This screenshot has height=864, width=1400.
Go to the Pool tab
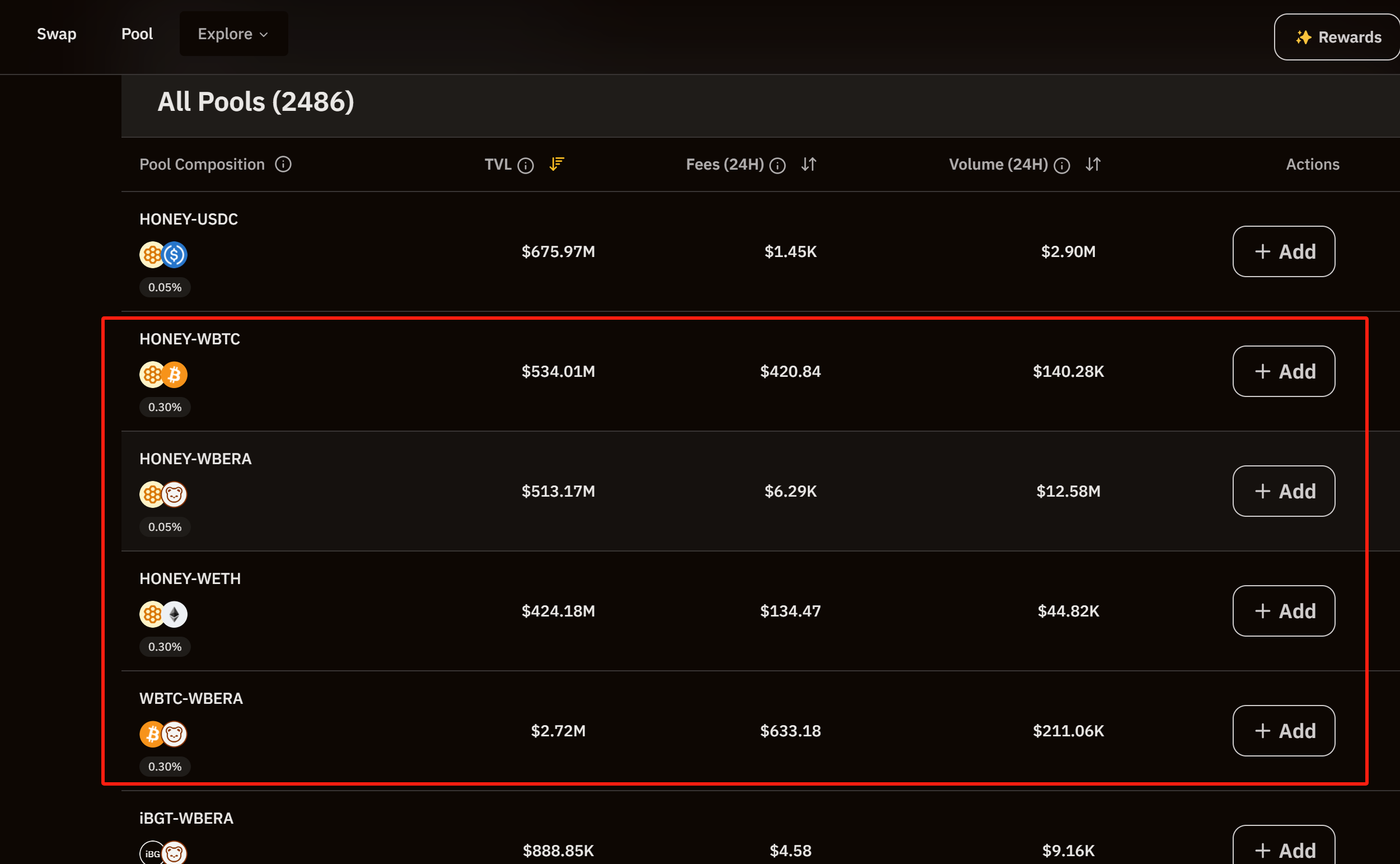point(137,34)
